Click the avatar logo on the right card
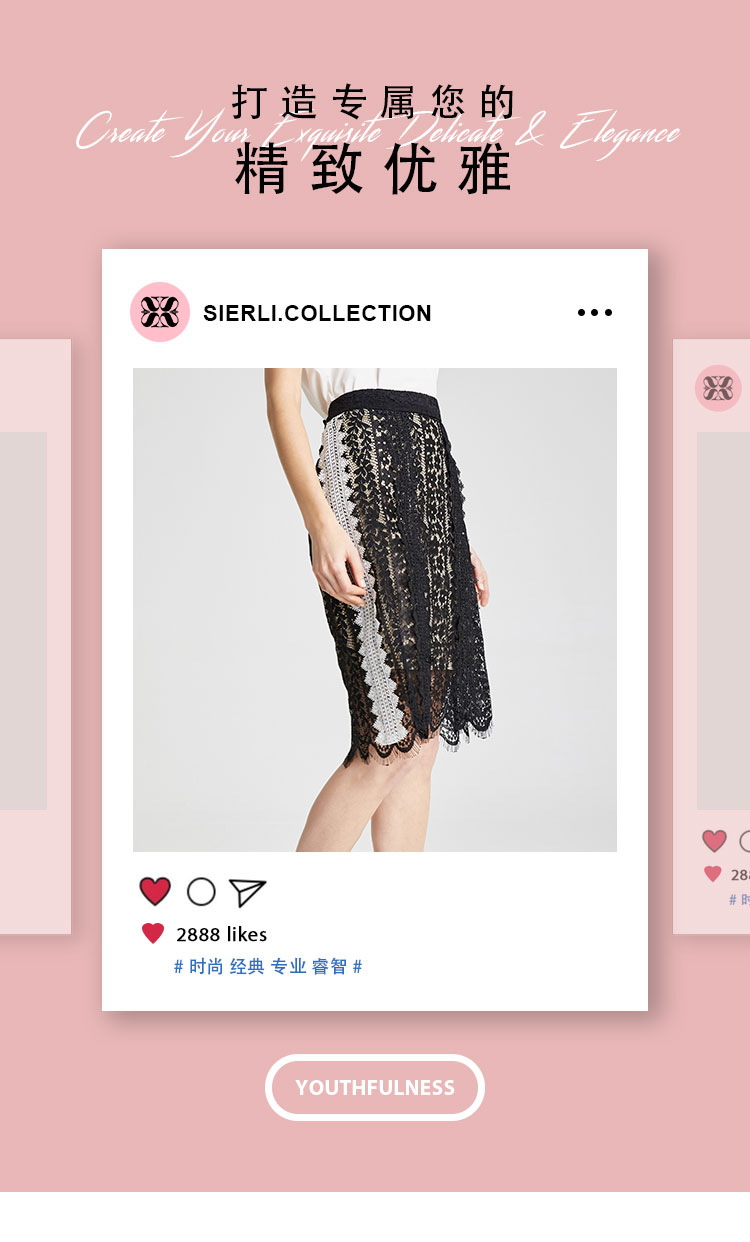 [x=718, y=388]
